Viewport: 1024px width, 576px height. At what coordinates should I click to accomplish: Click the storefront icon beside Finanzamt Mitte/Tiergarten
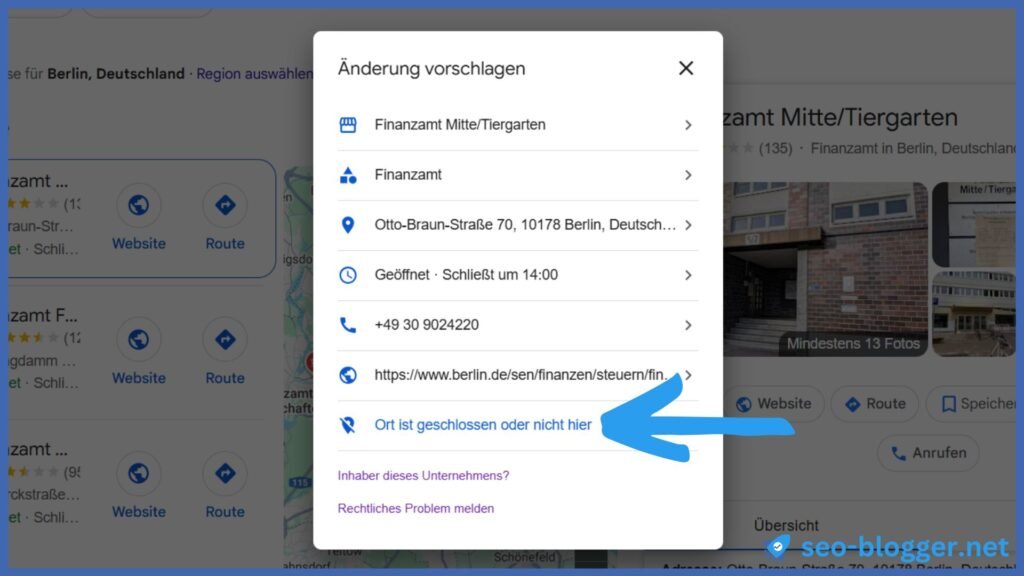coord(348,125)
